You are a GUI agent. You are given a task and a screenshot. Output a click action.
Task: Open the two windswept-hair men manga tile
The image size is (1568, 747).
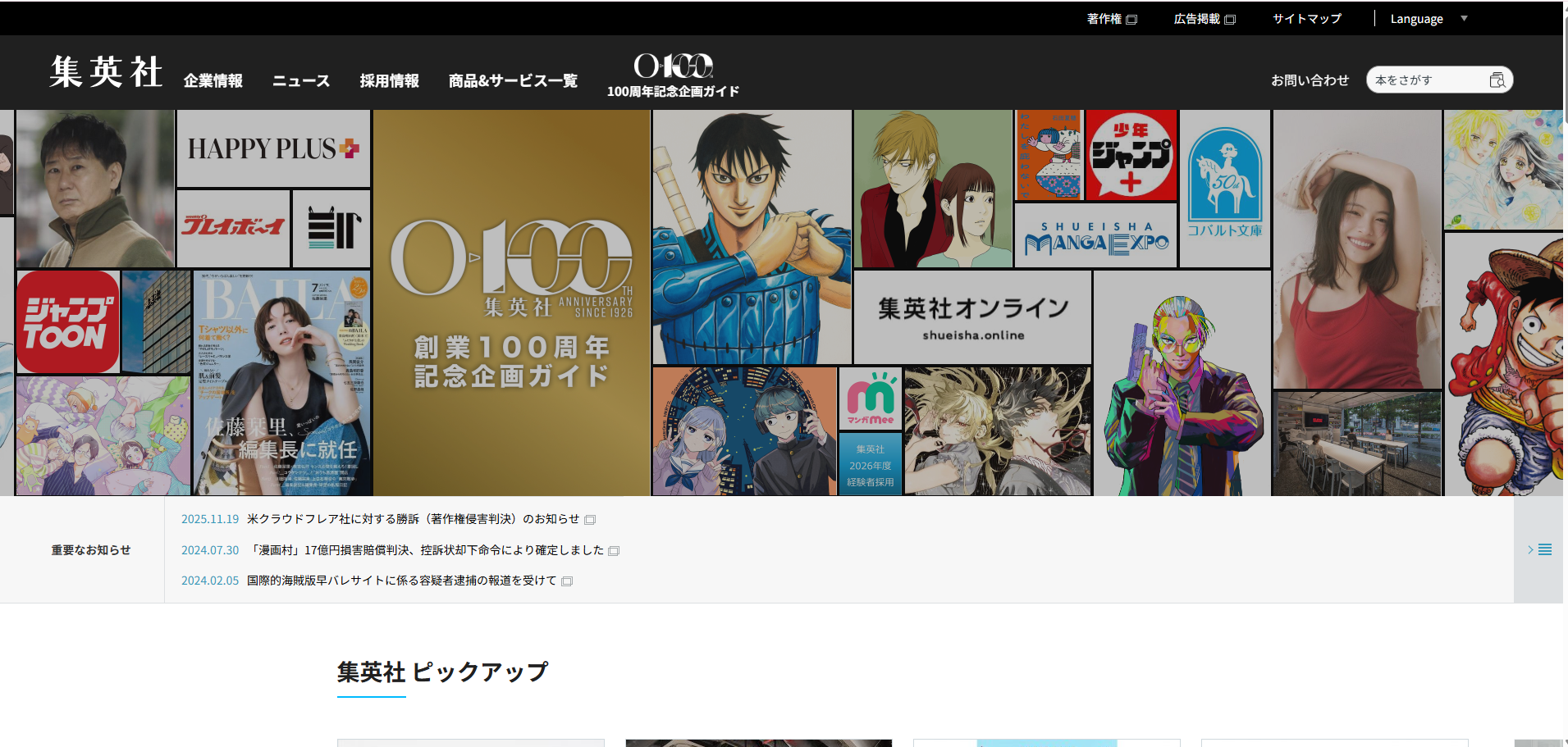tap(998, 431)
